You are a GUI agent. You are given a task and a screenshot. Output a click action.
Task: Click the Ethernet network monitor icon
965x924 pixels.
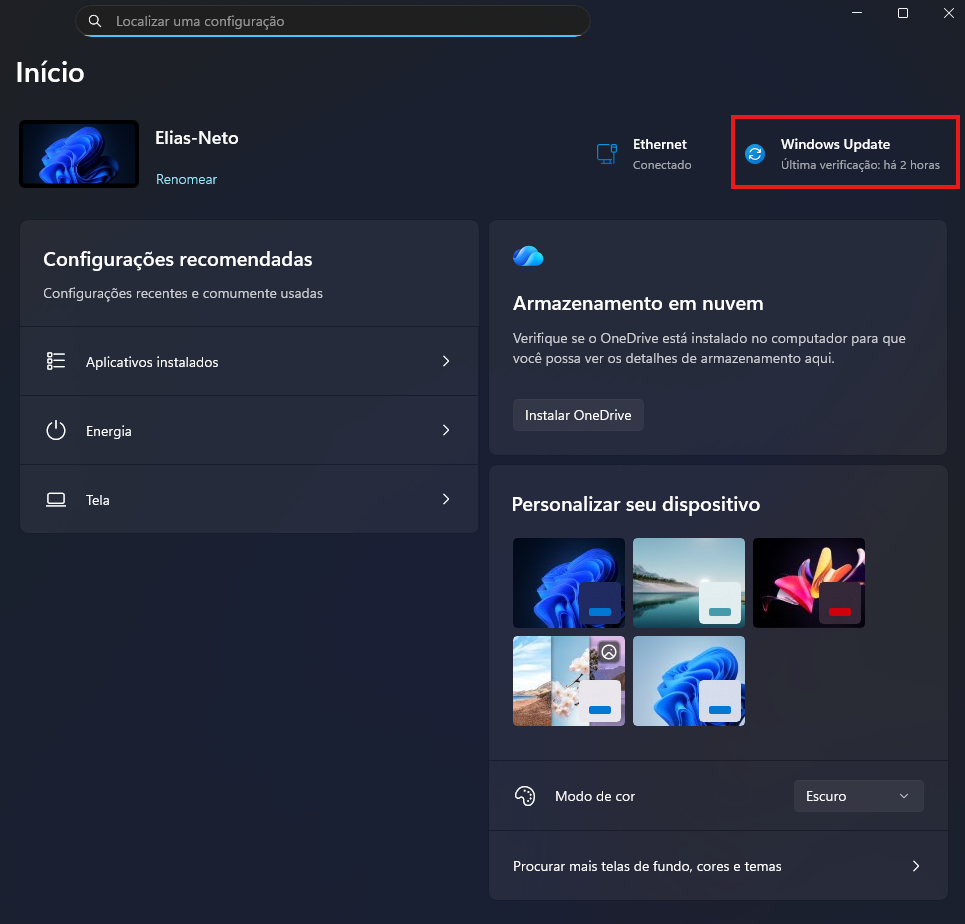tap(606, 154)
